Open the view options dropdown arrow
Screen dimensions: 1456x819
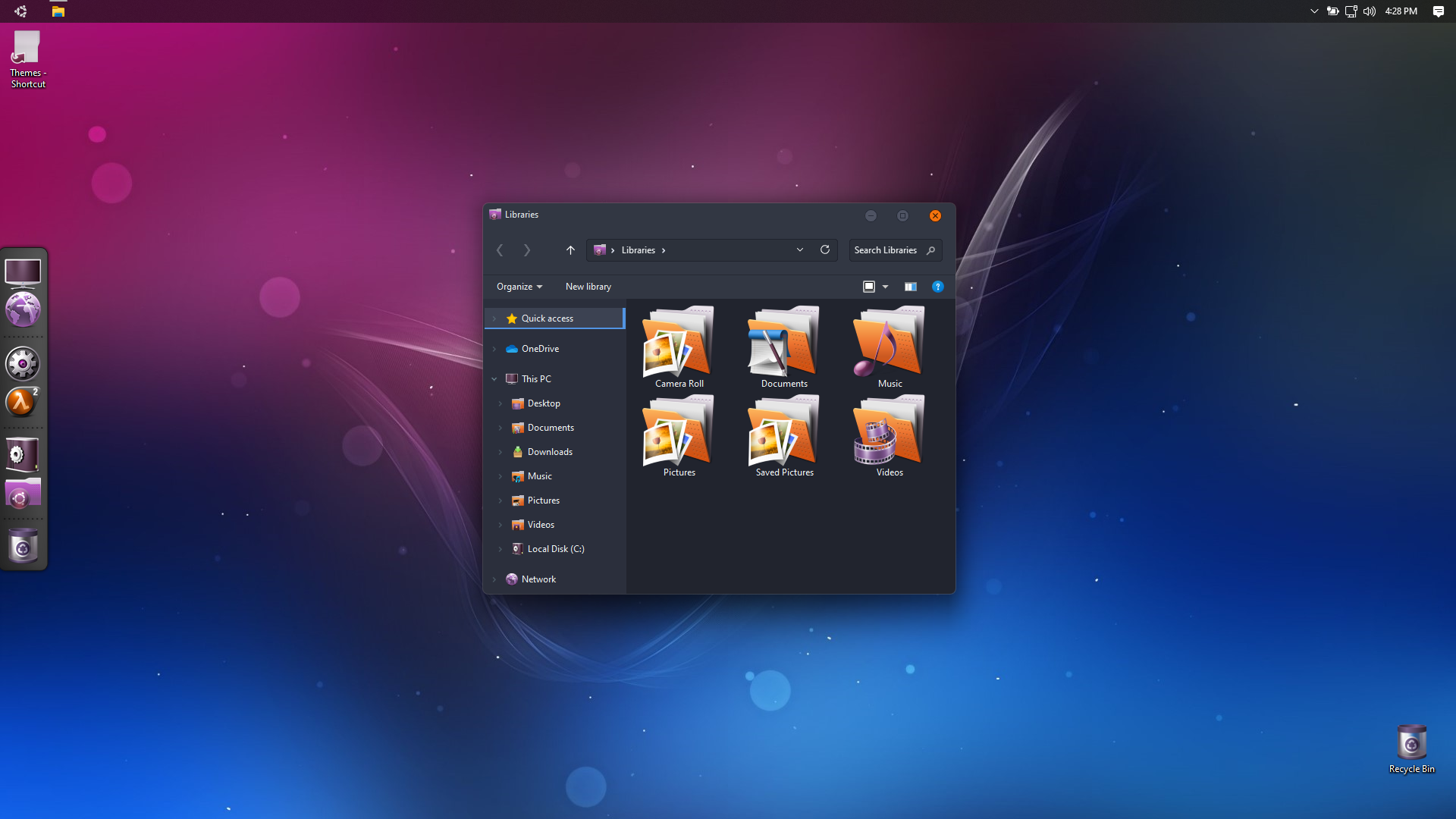[885, 287]
